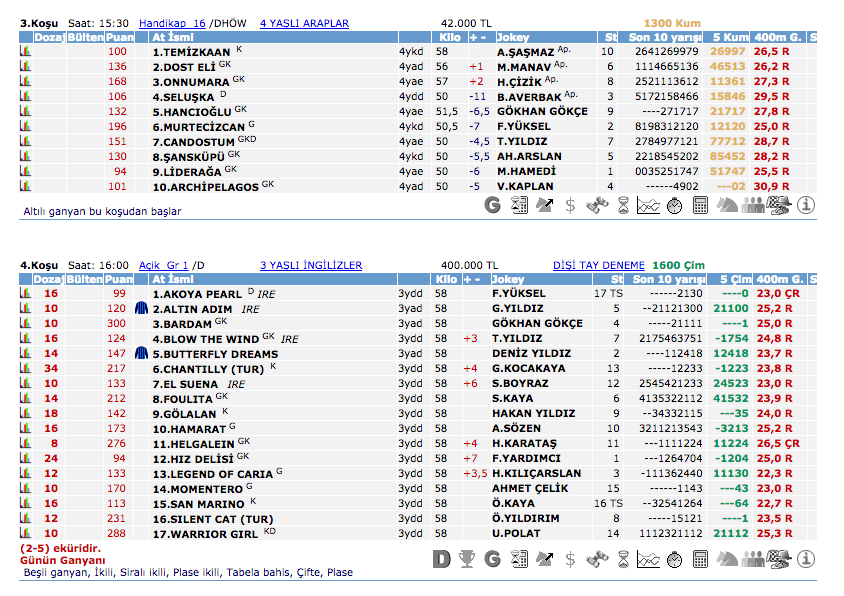Click the info icon under race 3
844x596 pixels.
805,205
